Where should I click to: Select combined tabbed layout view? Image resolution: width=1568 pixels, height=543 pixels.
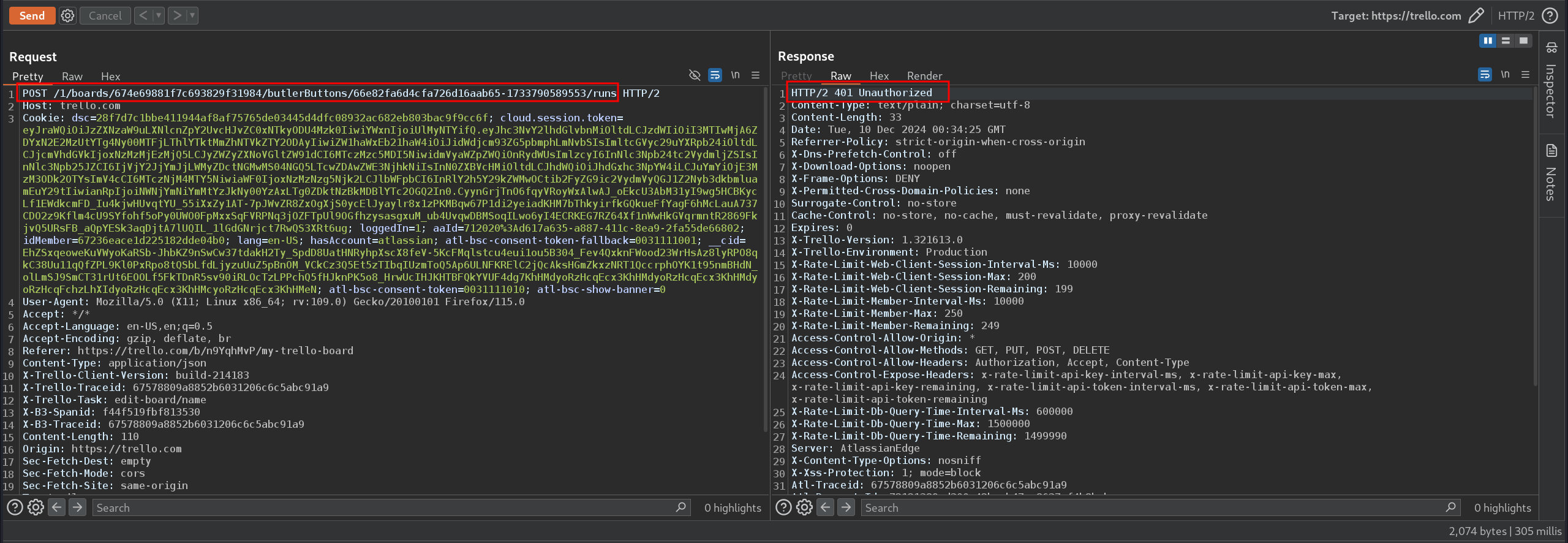tap(1523, 40)
